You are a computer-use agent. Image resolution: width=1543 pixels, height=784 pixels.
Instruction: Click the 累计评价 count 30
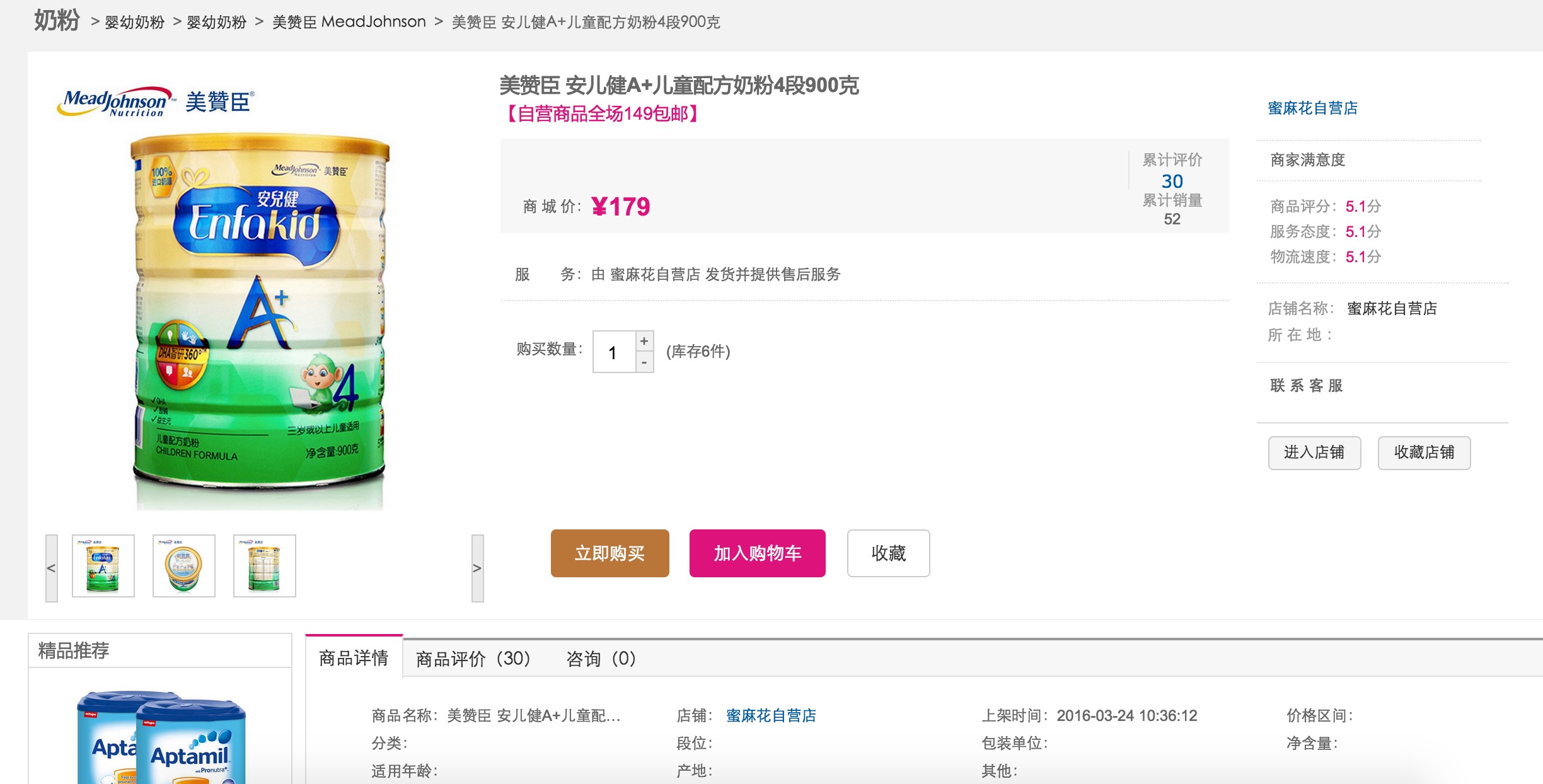[1172, 182]
